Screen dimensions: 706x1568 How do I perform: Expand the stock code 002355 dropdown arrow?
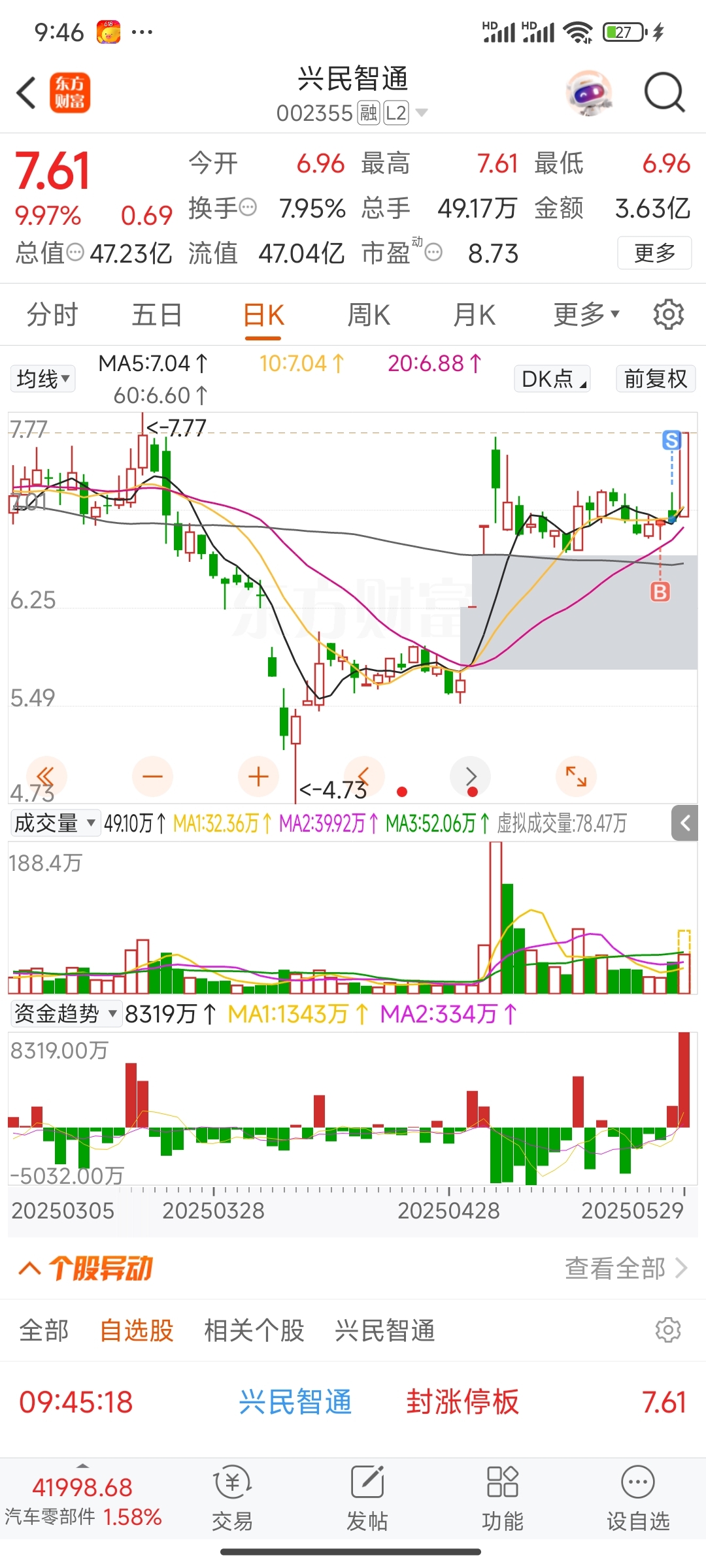422,113
